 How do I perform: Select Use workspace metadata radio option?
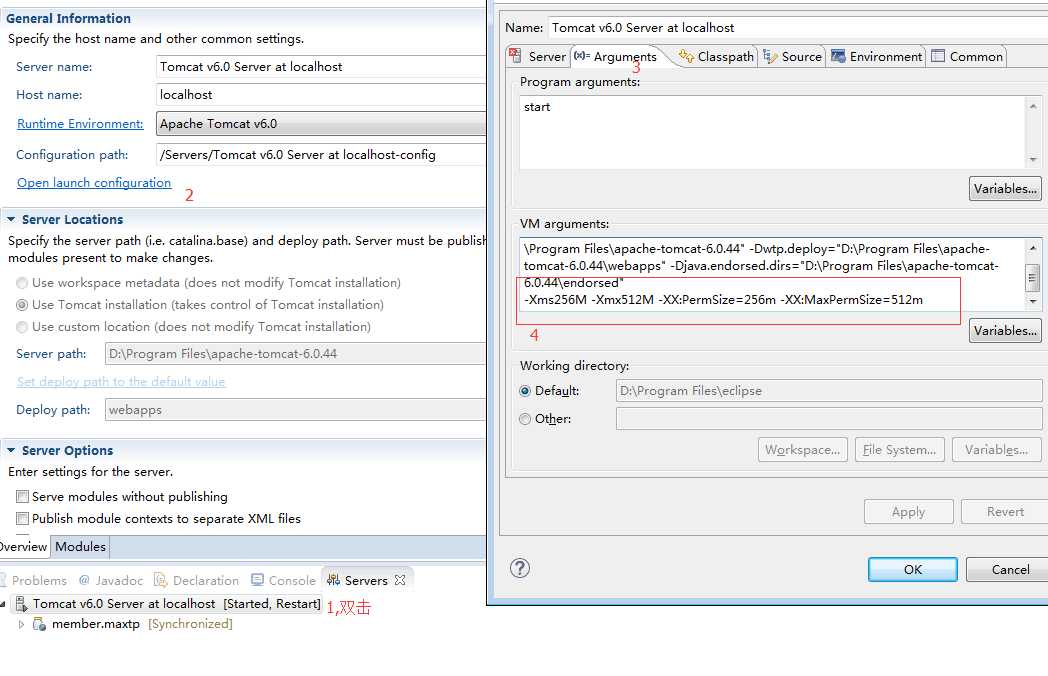[22, 283]
